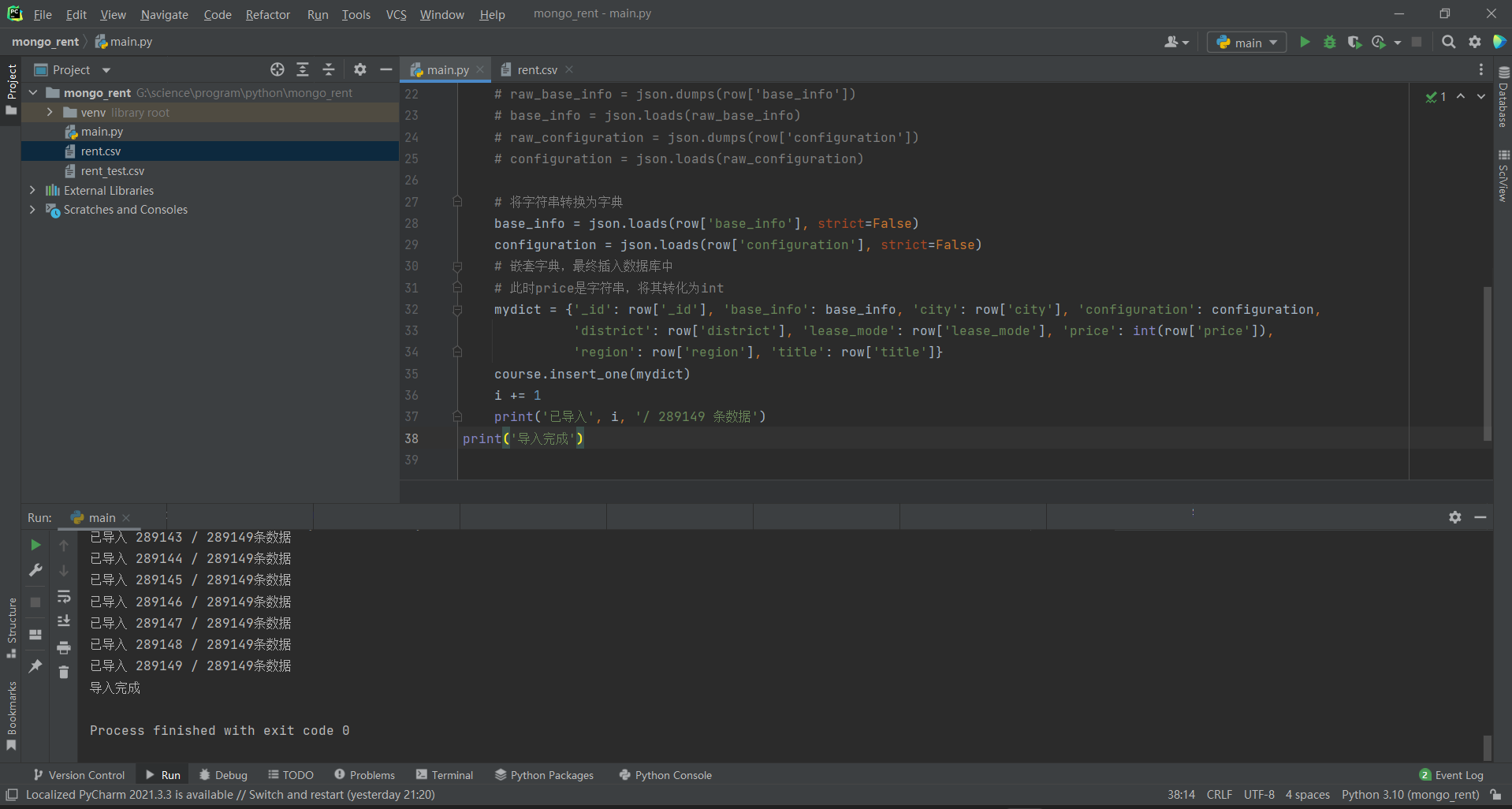Click the JetBrains Toolbox icon top right

pos(1499,42)
